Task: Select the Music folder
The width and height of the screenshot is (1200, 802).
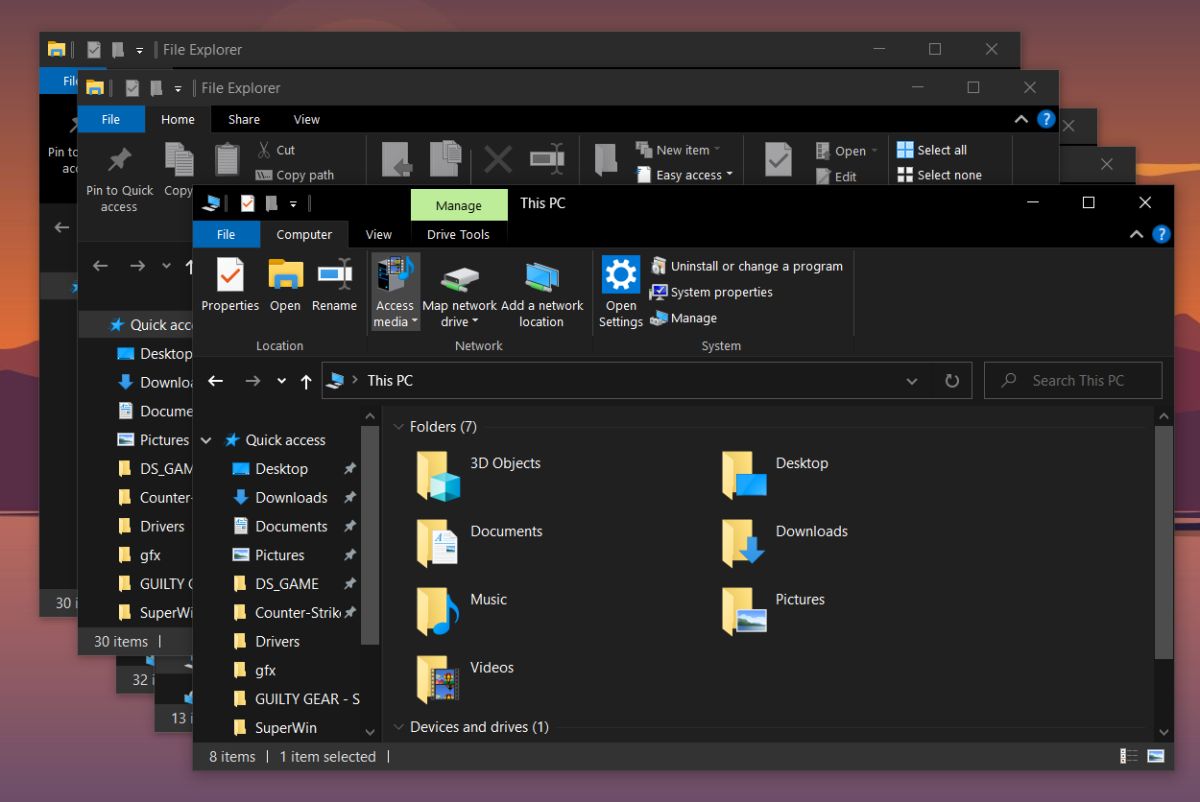Action: (462, 610)
